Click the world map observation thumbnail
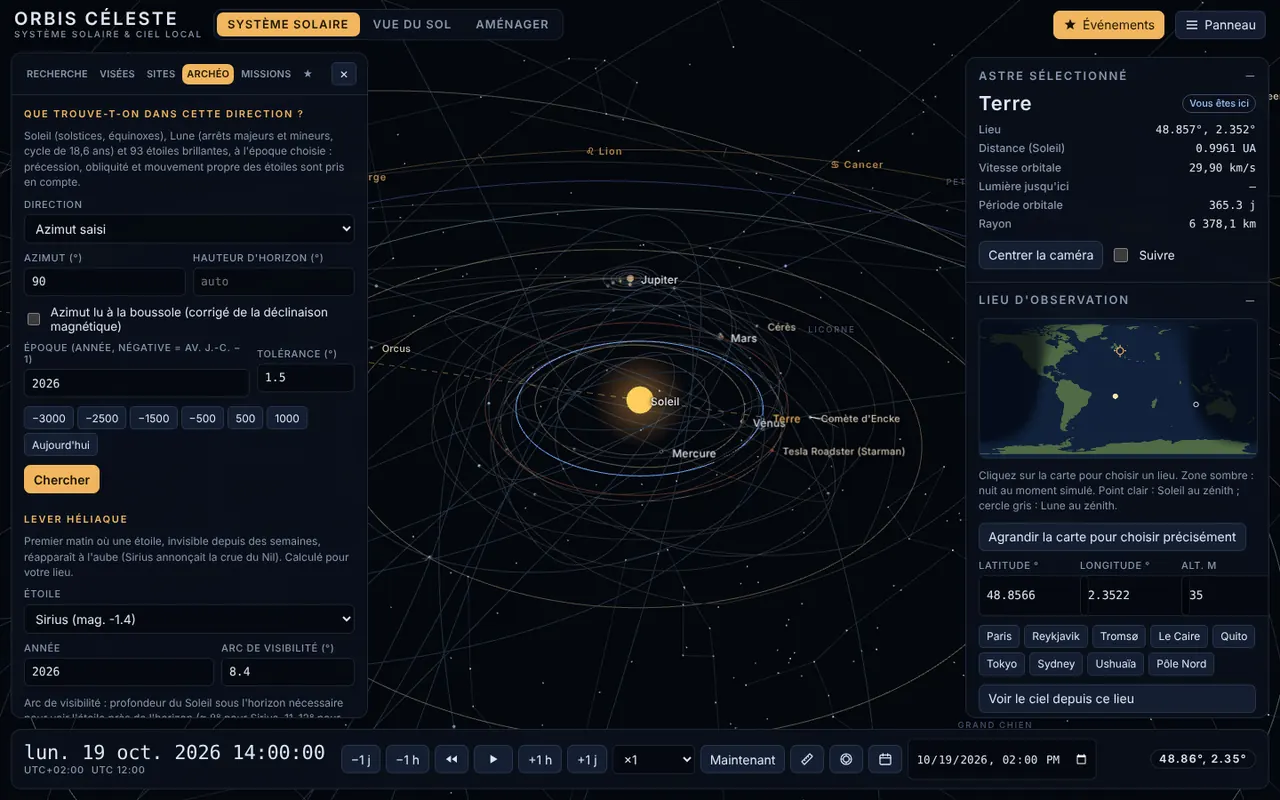The height and width of the screenshot is (800, 1280). [x=1117, y=388]
